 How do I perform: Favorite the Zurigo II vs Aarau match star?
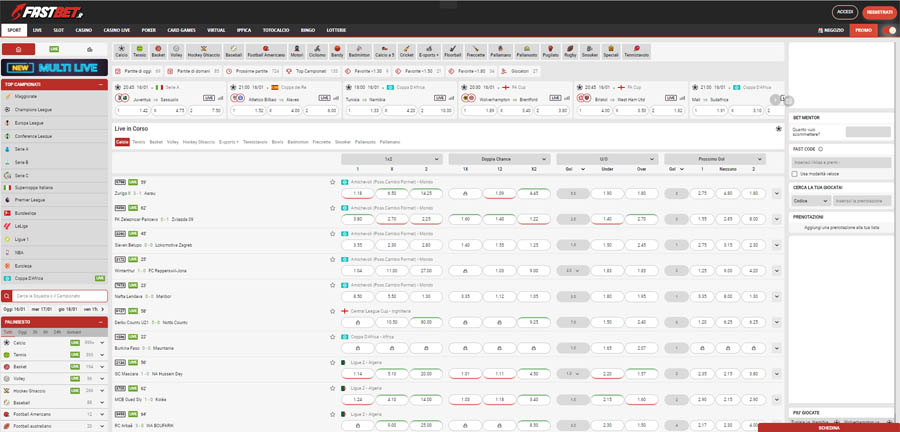coord(332,182)
